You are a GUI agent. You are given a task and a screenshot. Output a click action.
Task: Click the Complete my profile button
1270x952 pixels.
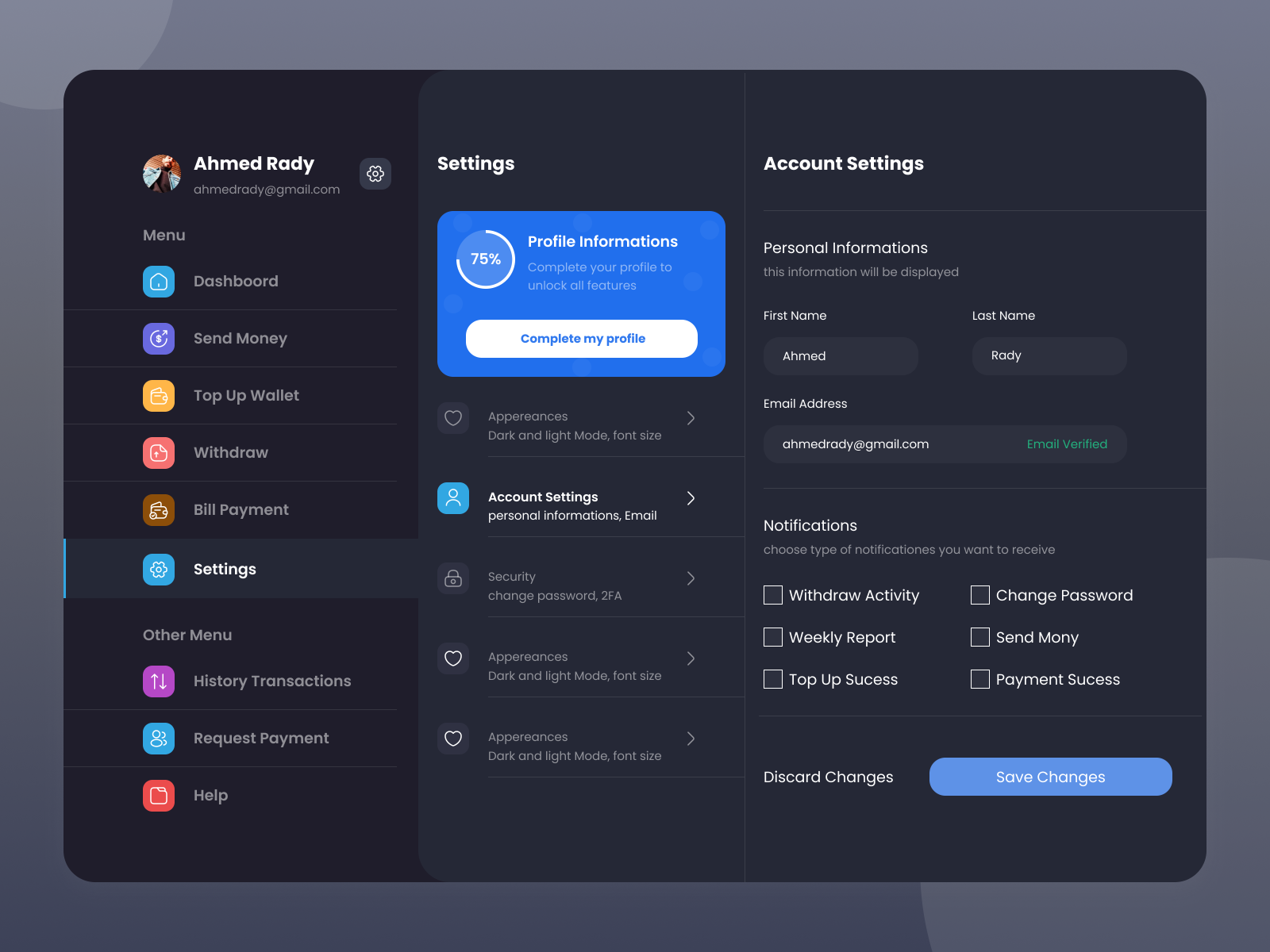[582, 338]
